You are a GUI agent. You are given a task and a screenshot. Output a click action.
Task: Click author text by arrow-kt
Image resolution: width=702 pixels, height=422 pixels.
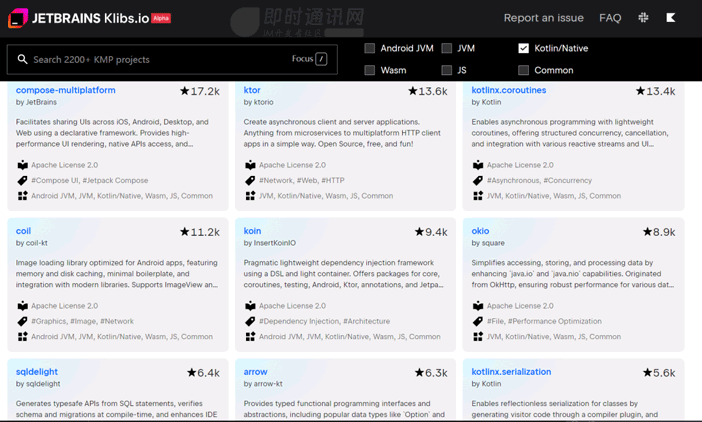[x=263, y=384]
